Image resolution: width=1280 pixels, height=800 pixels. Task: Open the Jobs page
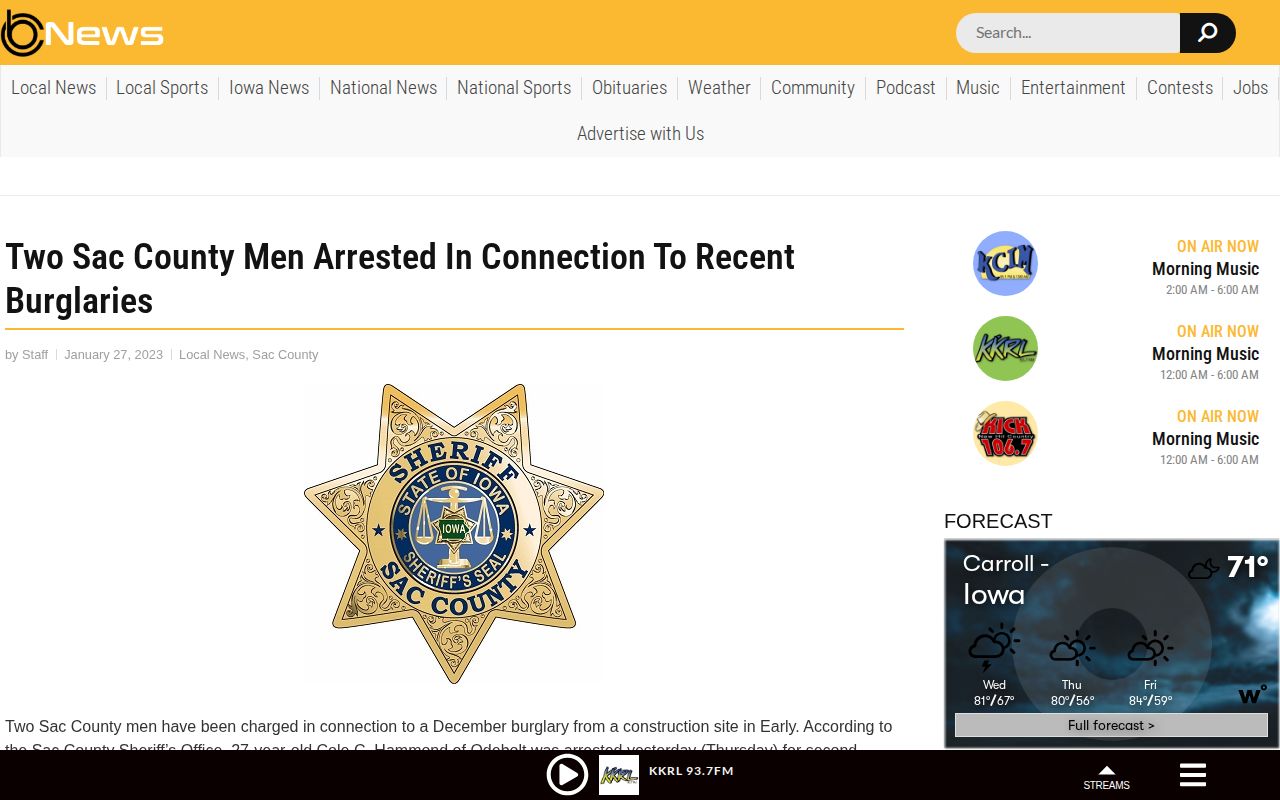(x=1250, y=88)
